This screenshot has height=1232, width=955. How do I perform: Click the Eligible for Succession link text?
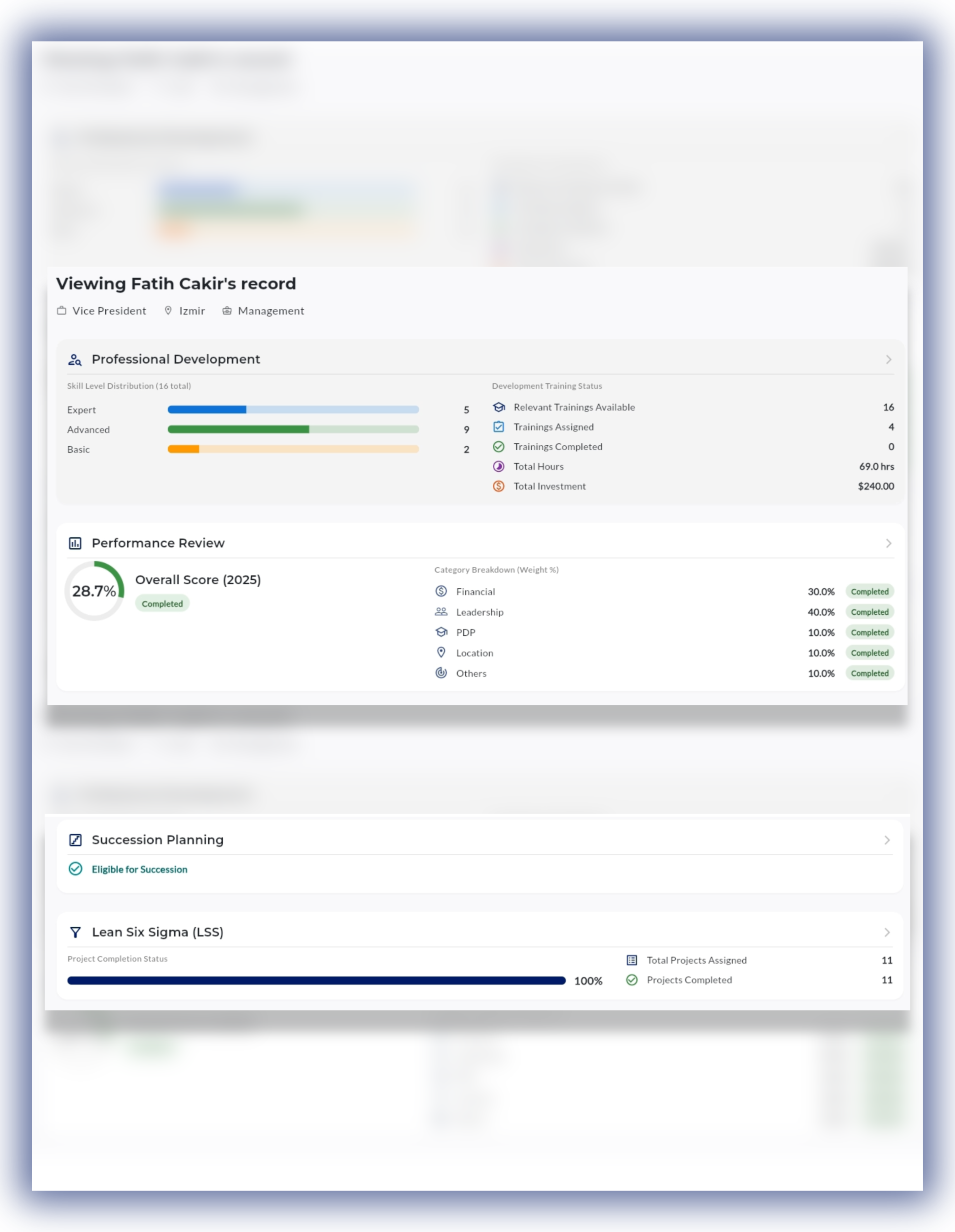(139, 869)
